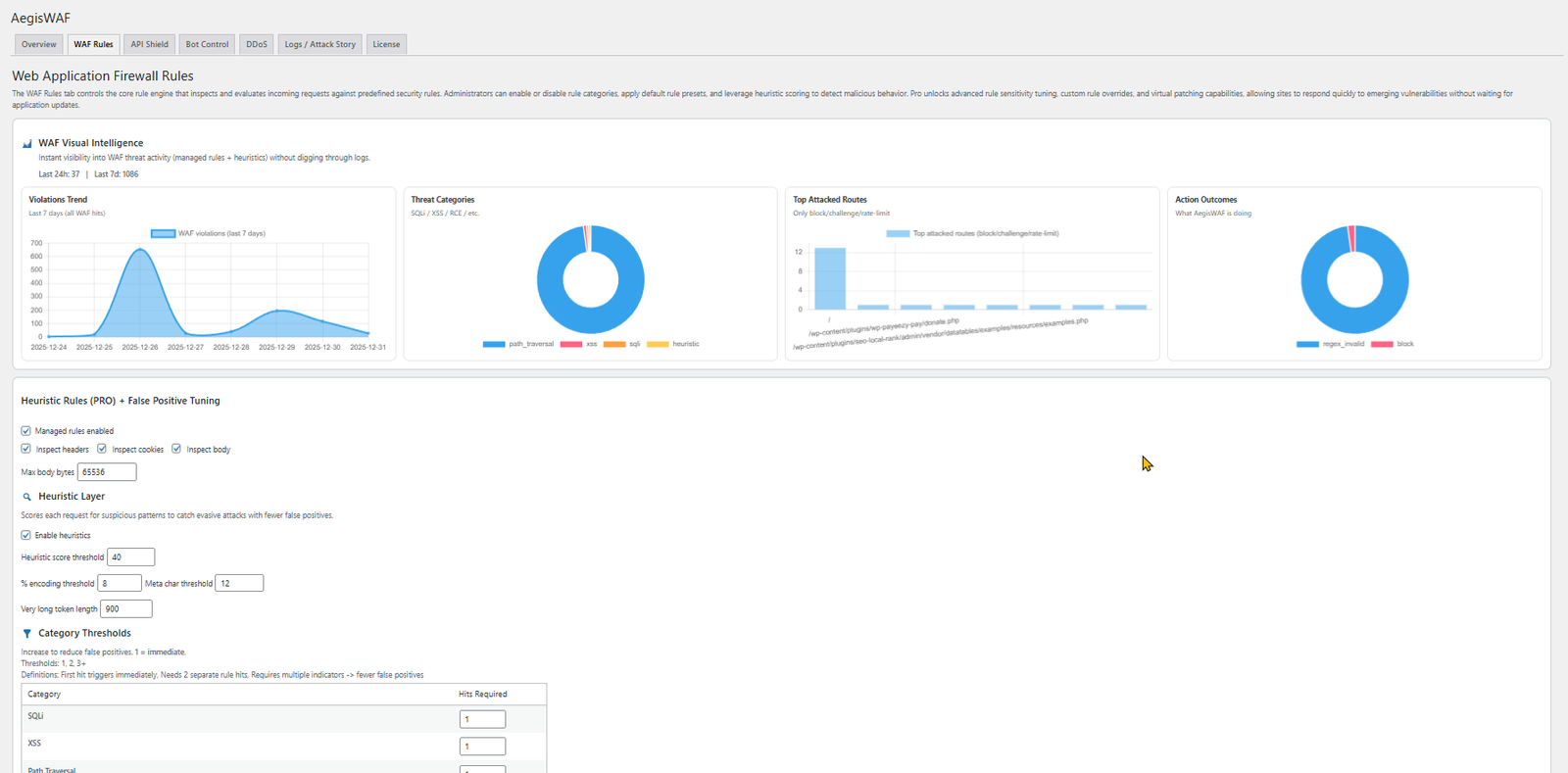Screen dimensions: 1568x773
Task: Hide WAF violations series via legend
Action: click(163, 233)
